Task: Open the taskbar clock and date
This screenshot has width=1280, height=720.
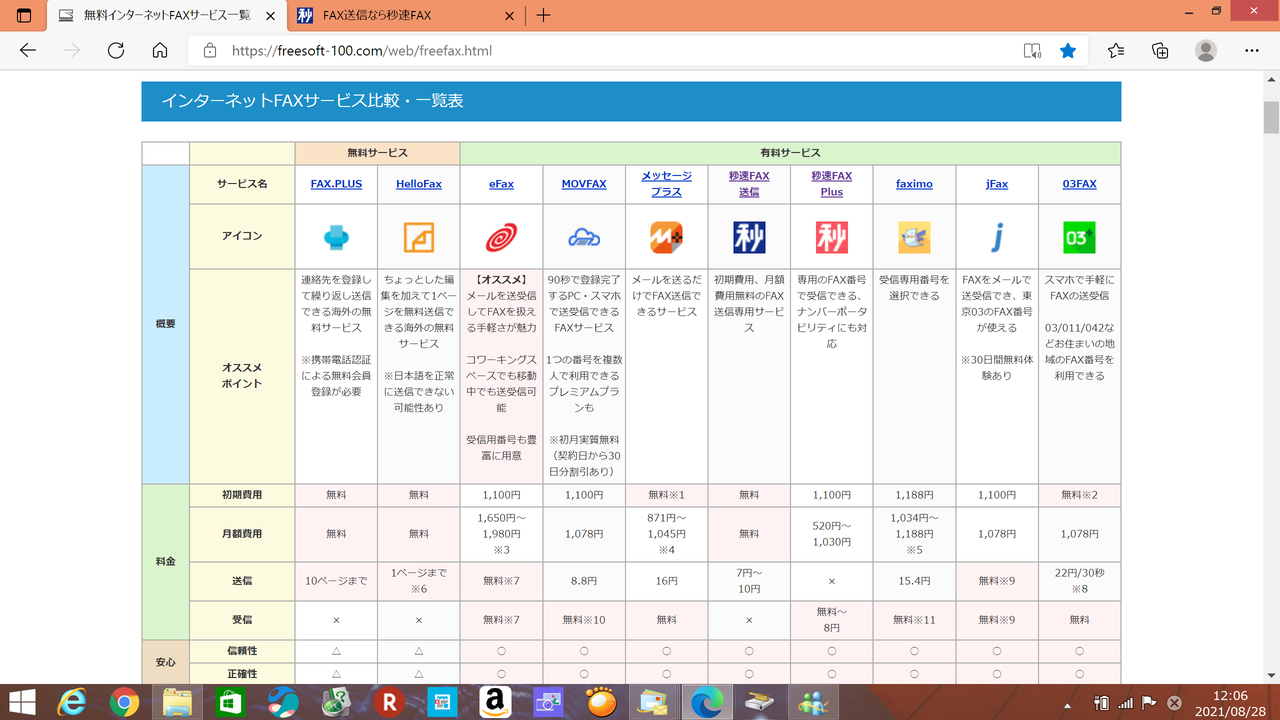Action: coord(1231,702)
